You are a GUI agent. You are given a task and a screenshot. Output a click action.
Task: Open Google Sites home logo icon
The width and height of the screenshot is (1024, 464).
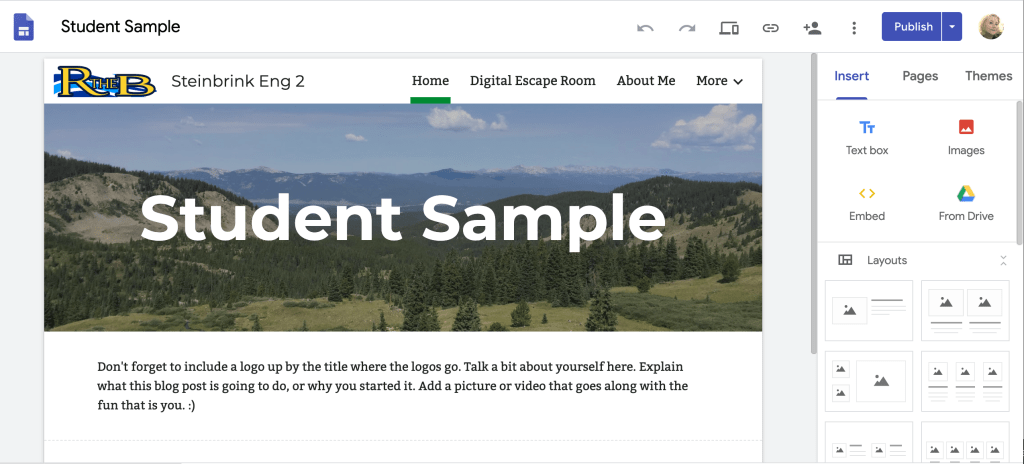pyautogui.click(x=24, y=27)
